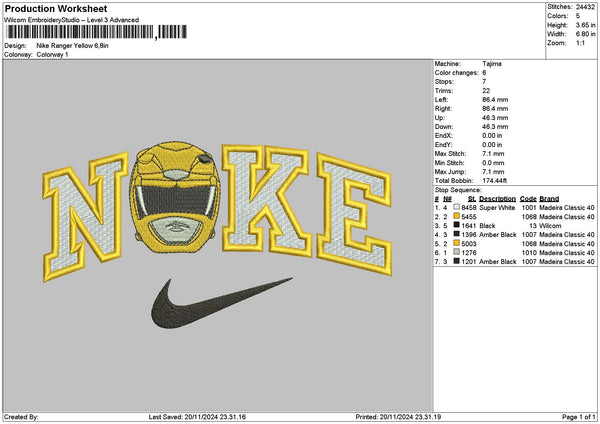Click the Min Stitch value "0.0 mm"
The width and height of the screenshot is (600, 424).
coord(493,163)
